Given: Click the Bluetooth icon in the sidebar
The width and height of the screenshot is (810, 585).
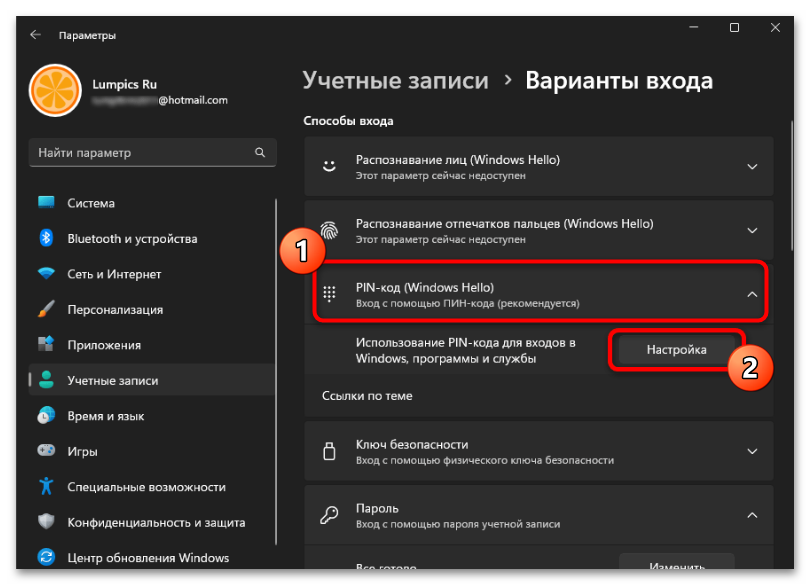Looking at the screenshot, I should [x=46, y=238].
